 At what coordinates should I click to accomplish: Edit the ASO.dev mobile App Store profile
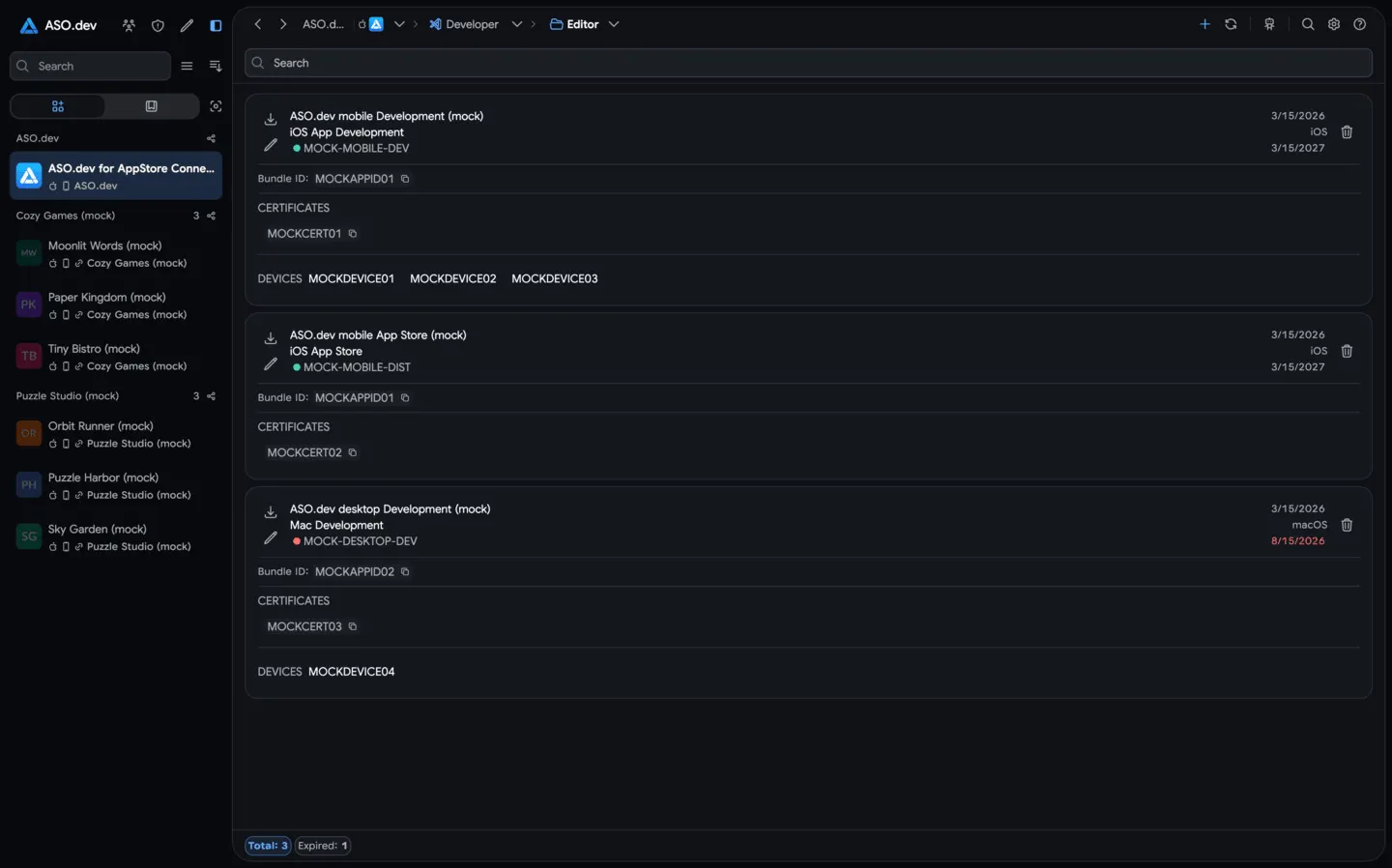tap(271, 364)
